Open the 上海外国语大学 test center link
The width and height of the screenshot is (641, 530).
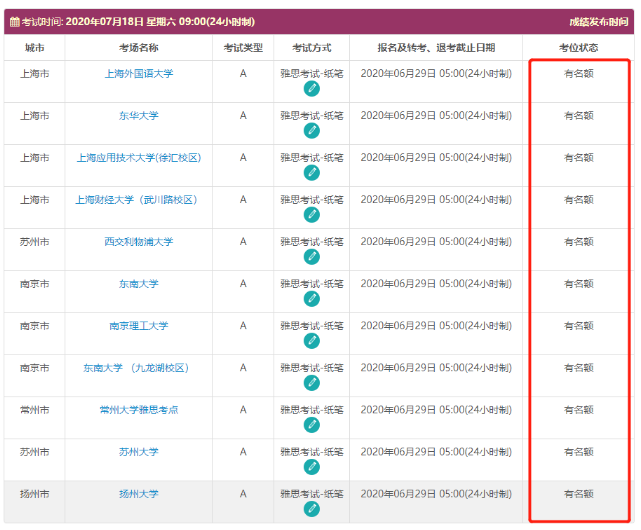(139, 74)
